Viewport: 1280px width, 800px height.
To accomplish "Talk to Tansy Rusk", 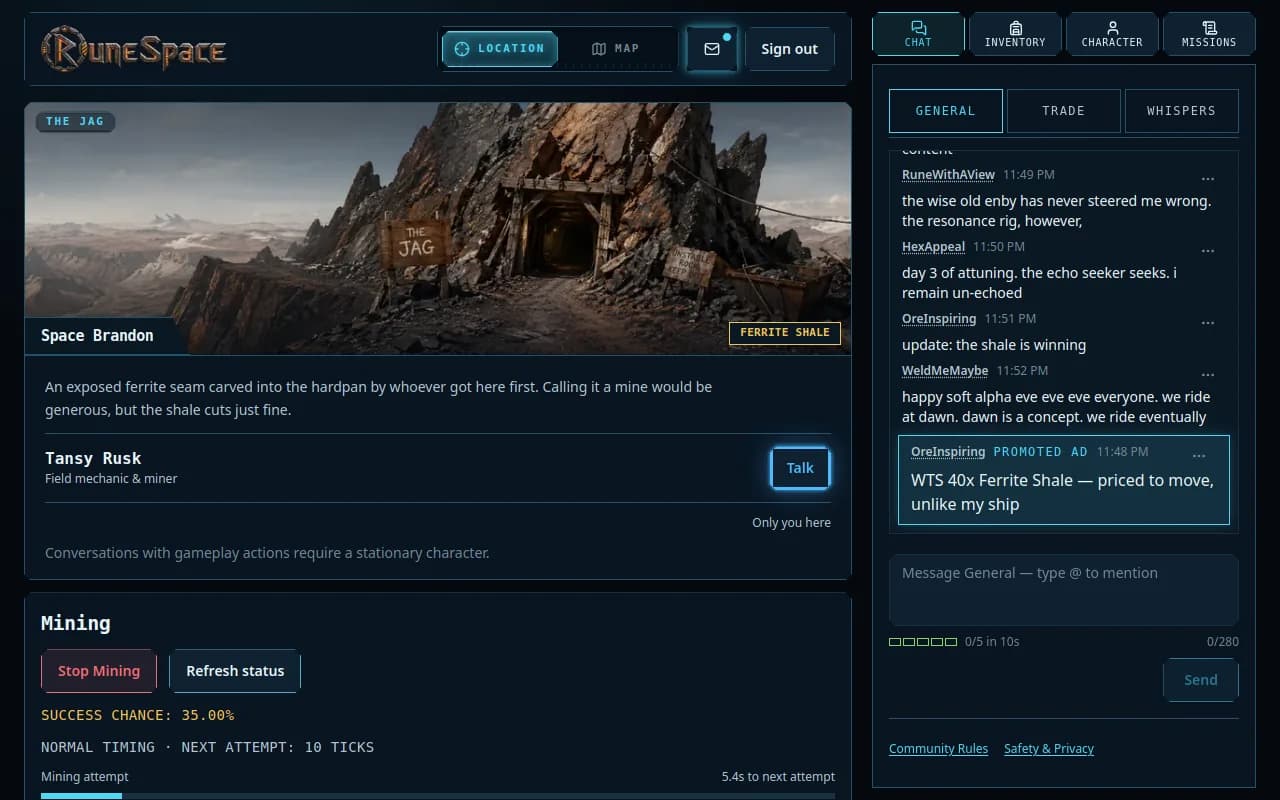I will 800,468.
